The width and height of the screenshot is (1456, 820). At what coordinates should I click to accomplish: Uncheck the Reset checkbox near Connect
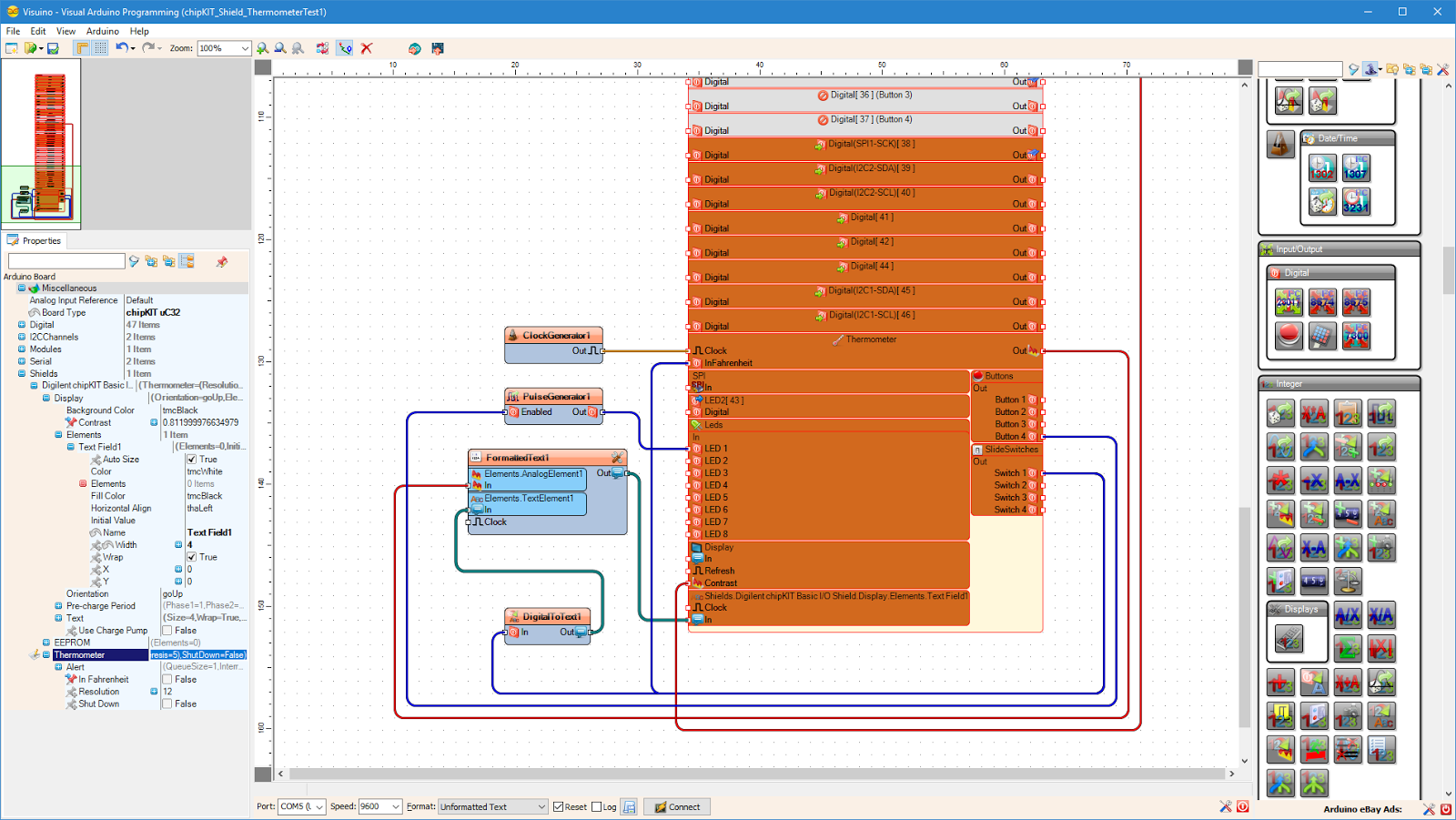559,806
